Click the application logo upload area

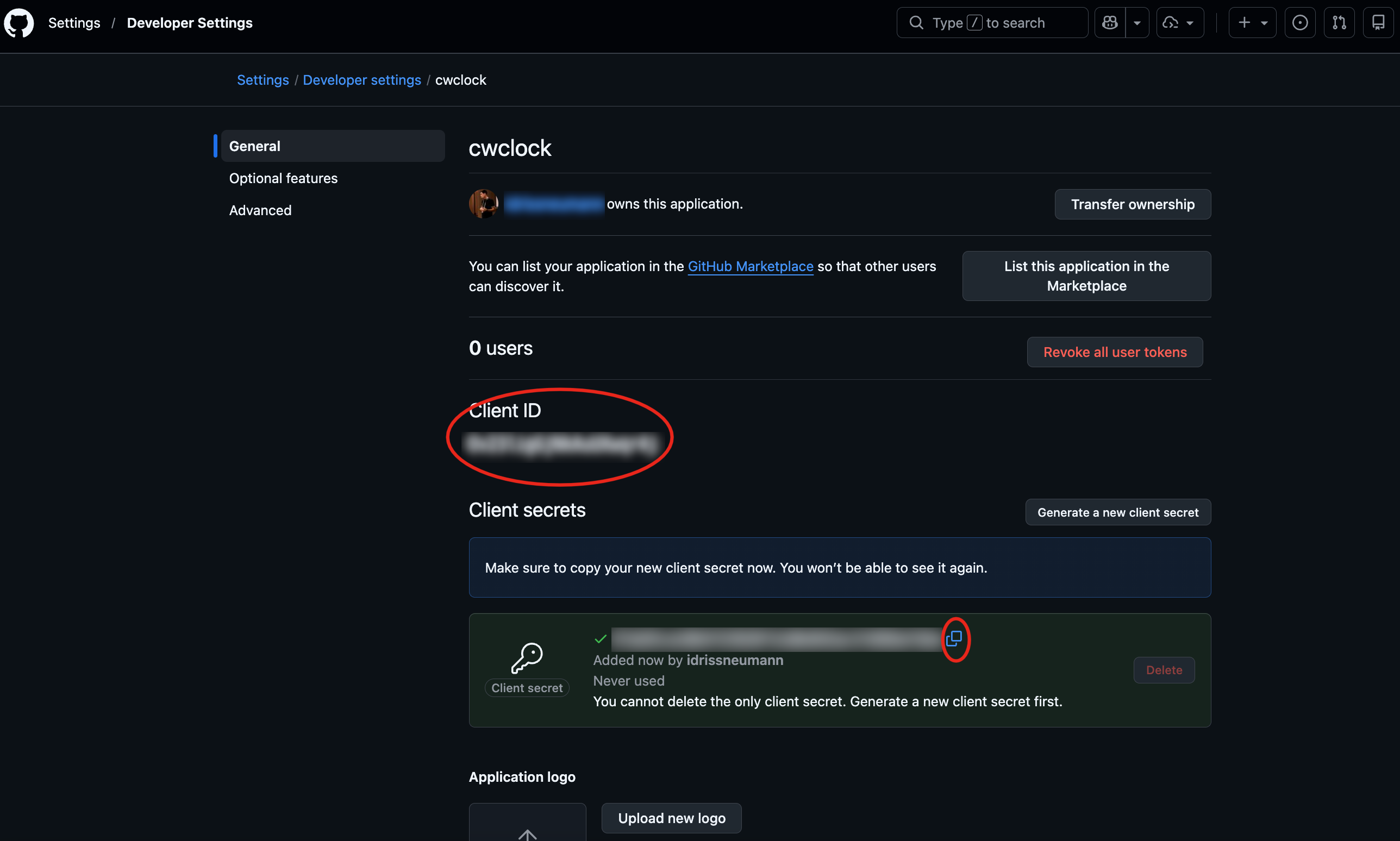coord(527,823)
